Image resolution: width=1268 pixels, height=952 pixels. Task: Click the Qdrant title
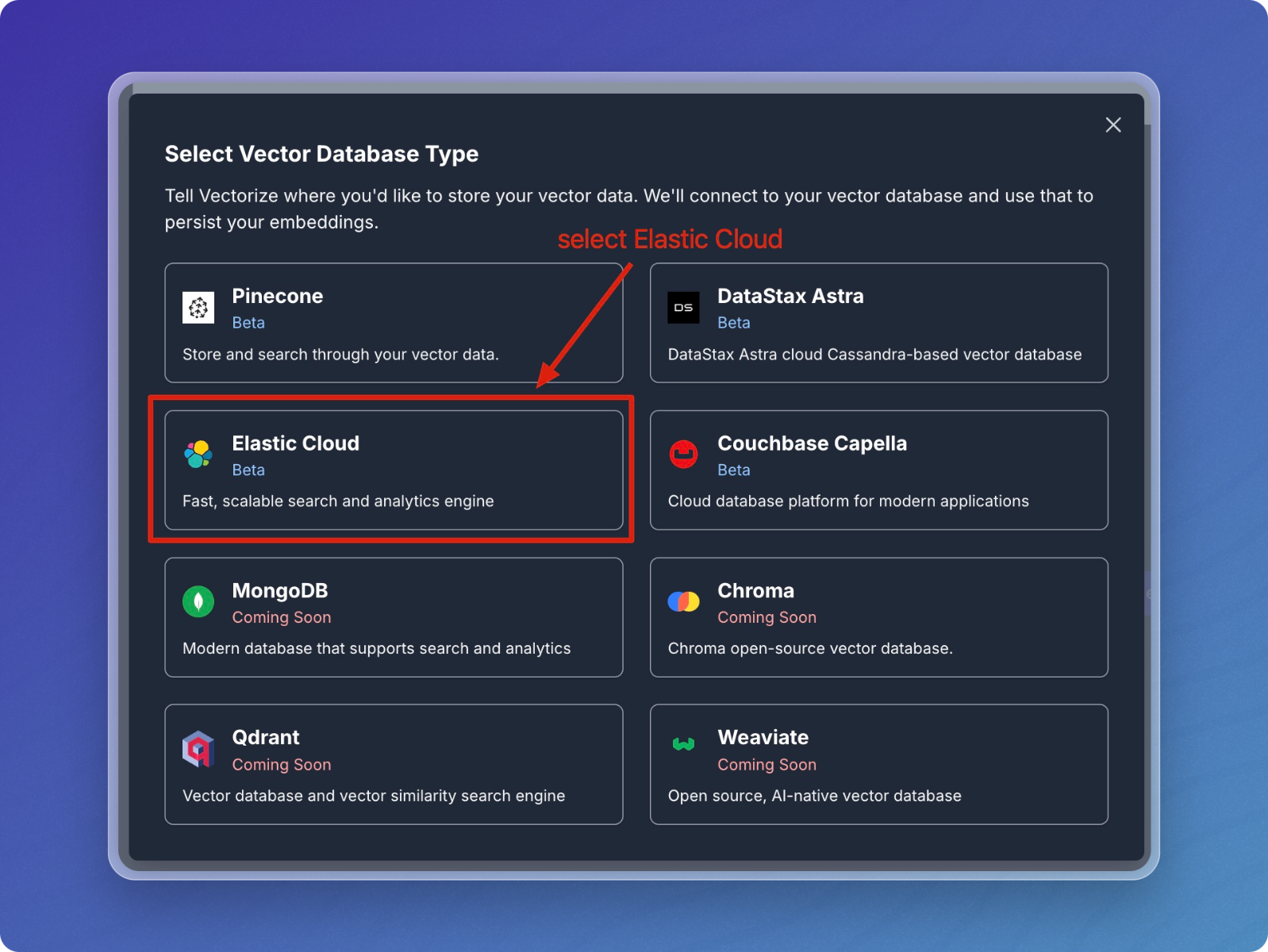click(x=266, y=738)
